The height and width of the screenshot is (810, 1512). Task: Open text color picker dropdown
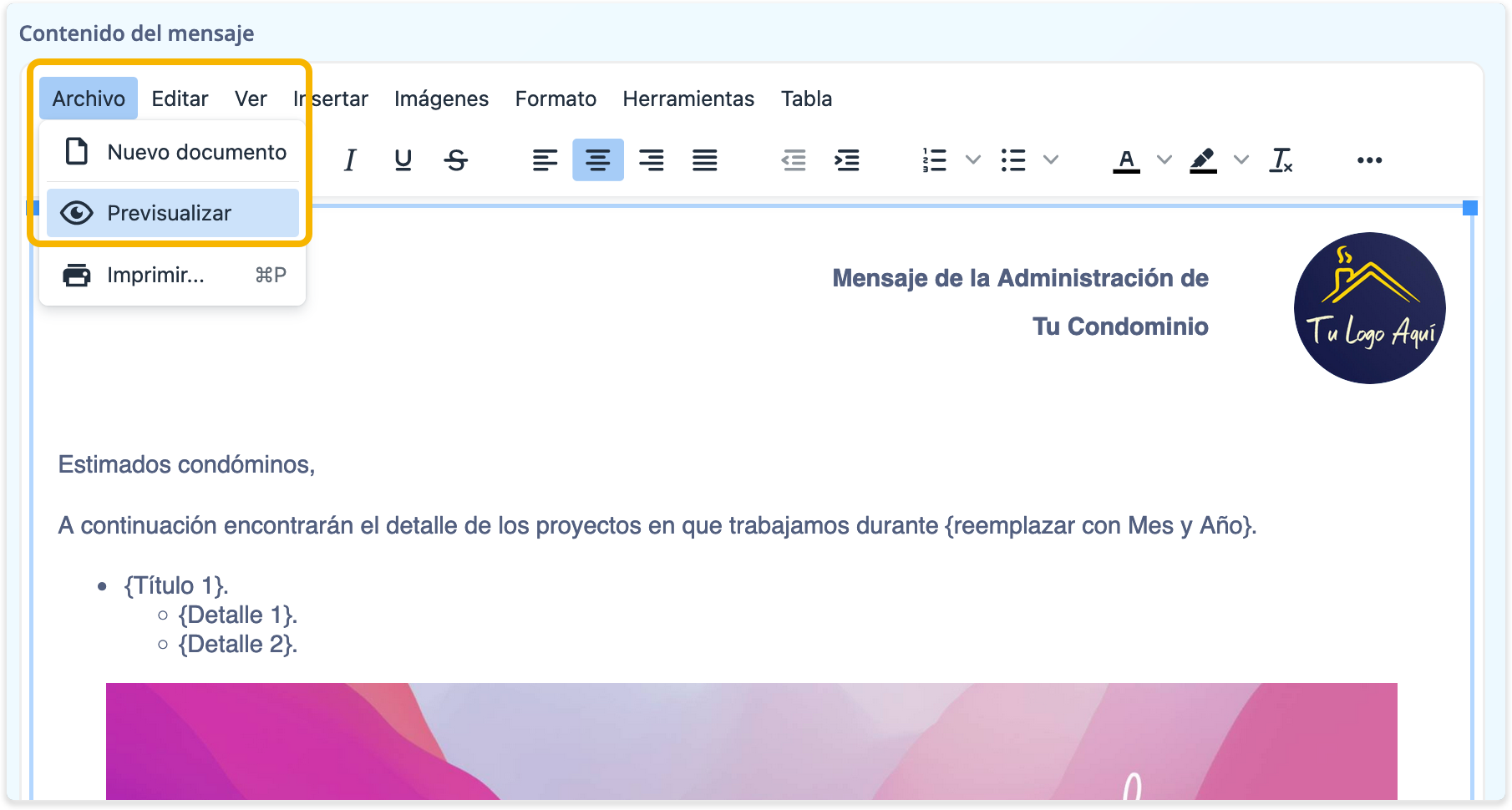tap(1164, 159)
